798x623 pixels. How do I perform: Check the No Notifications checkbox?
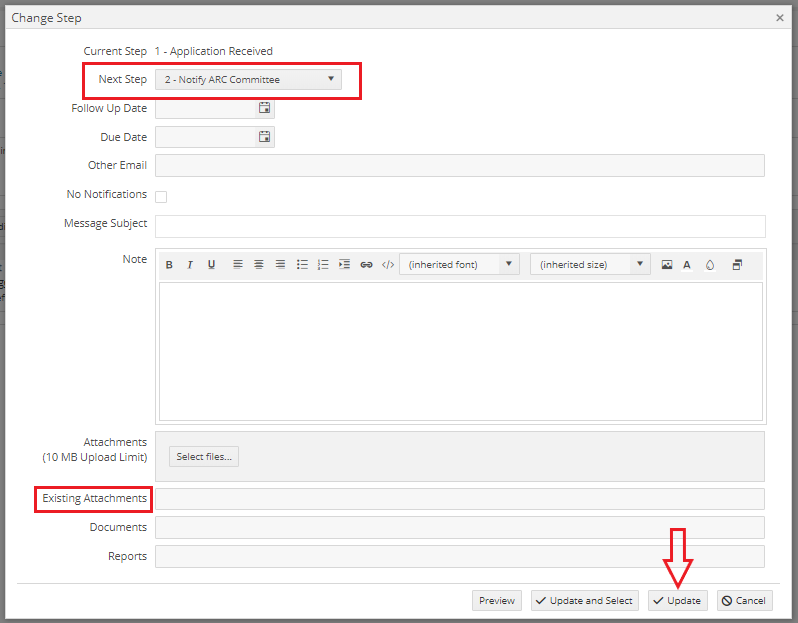(x=161, y=196)
